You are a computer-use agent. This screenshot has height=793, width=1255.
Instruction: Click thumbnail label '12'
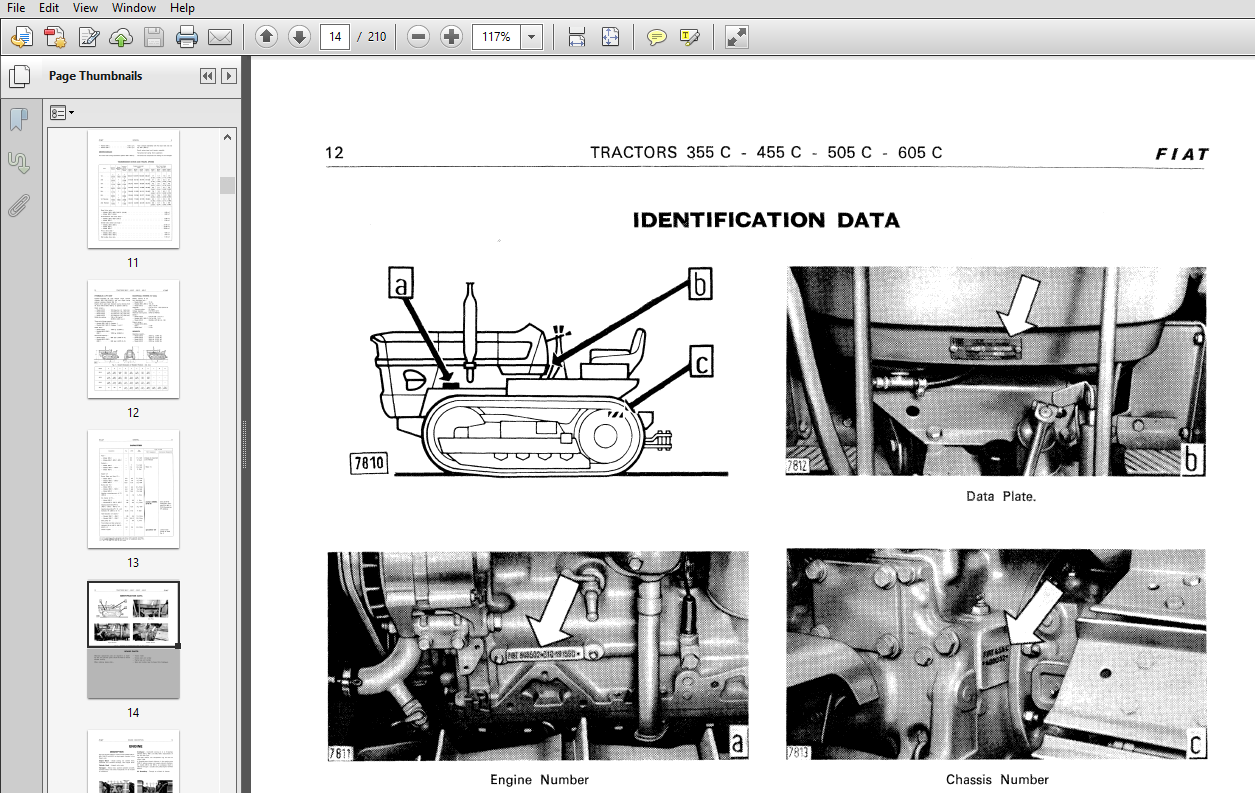tap(133, 413)
